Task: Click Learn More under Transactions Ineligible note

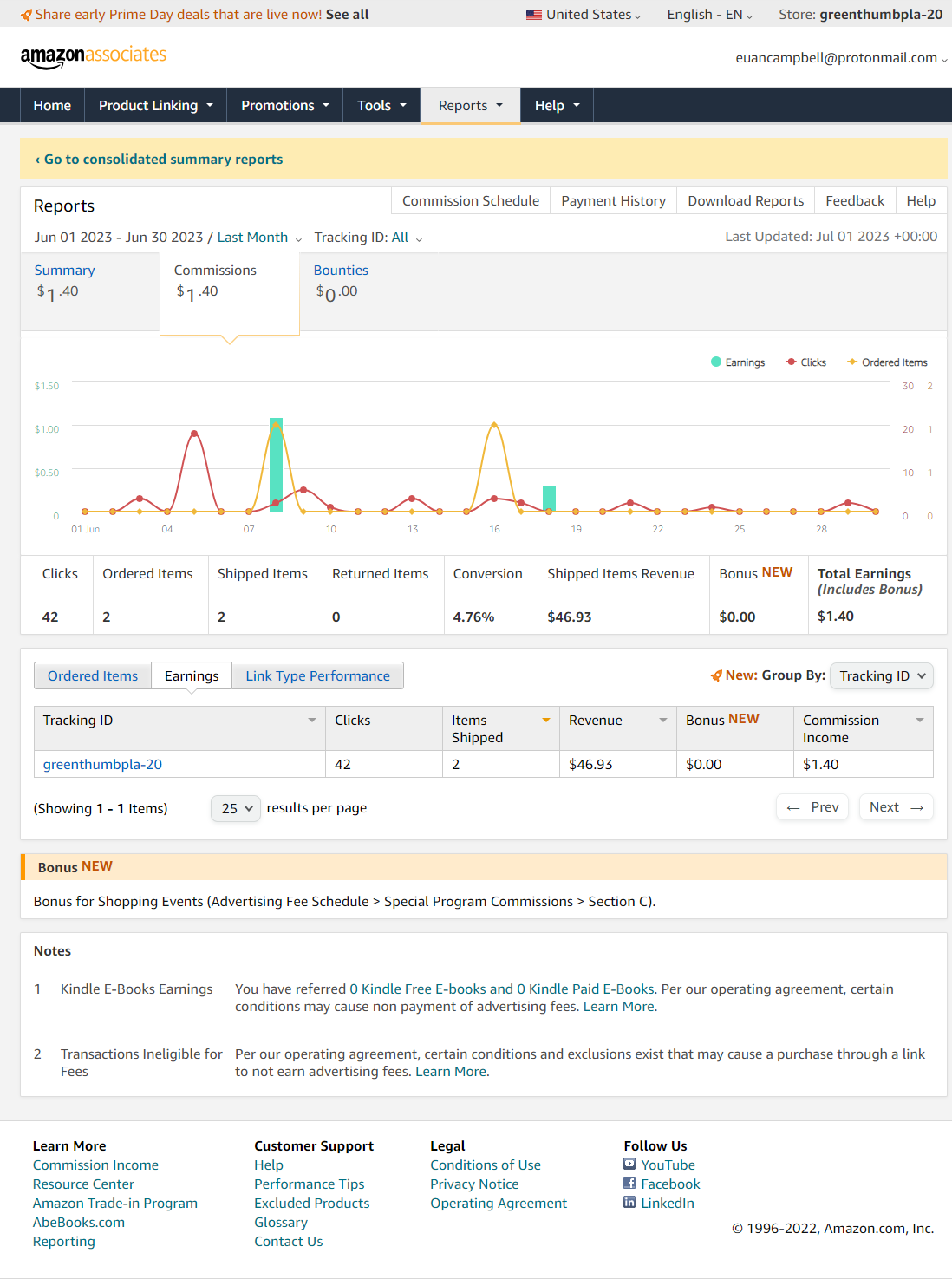Action: (x=451, y=1071)
